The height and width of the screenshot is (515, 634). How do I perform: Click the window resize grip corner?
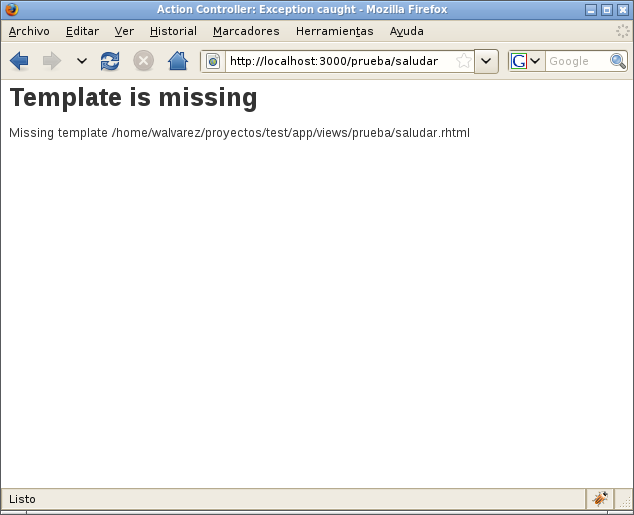point(625,501)
